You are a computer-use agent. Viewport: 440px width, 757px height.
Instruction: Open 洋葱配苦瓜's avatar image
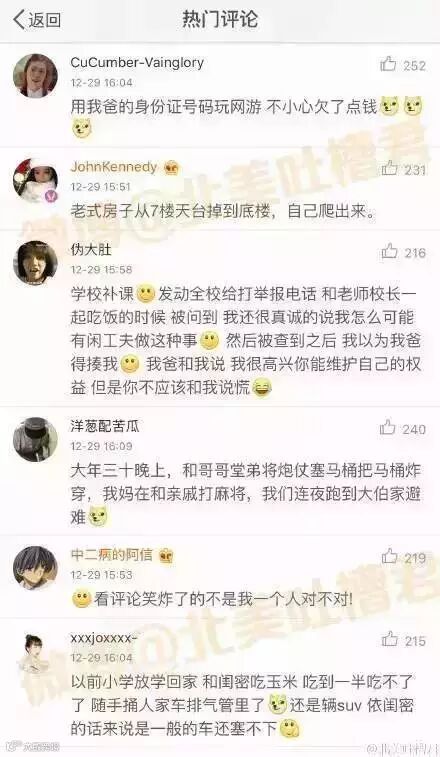[x=35, y=439]
